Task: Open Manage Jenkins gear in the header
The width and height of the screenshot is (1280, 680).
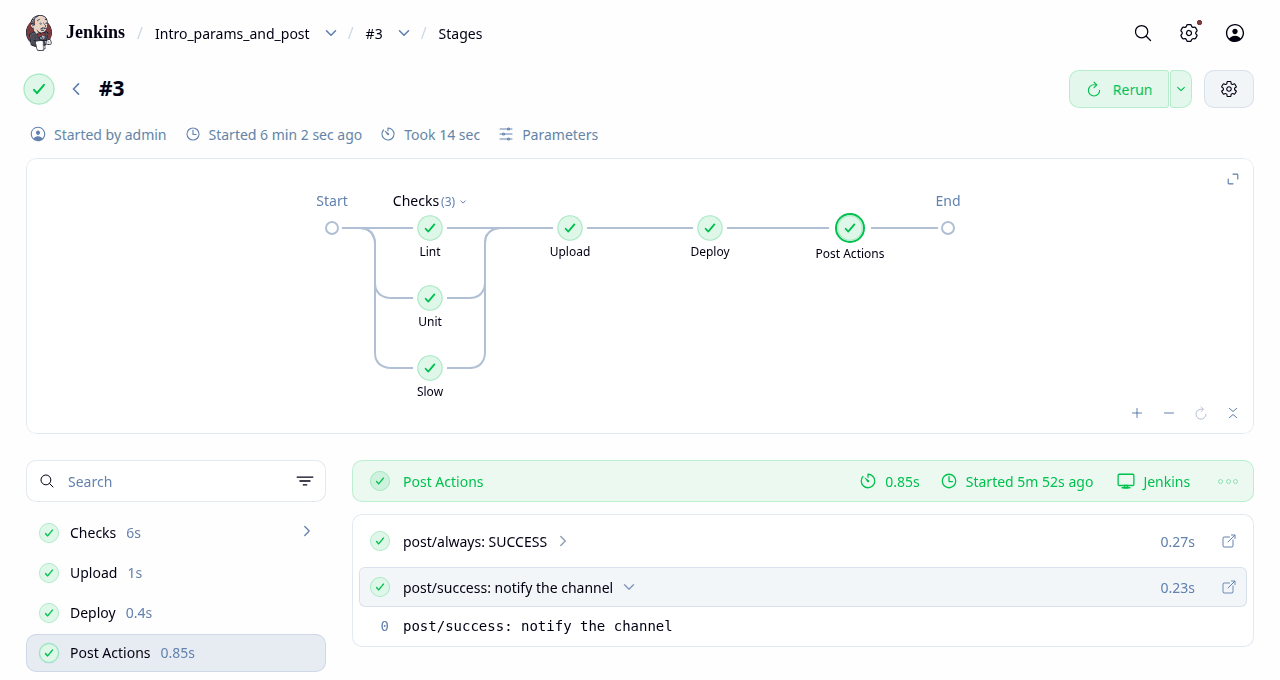Action: coord(1189,33)
